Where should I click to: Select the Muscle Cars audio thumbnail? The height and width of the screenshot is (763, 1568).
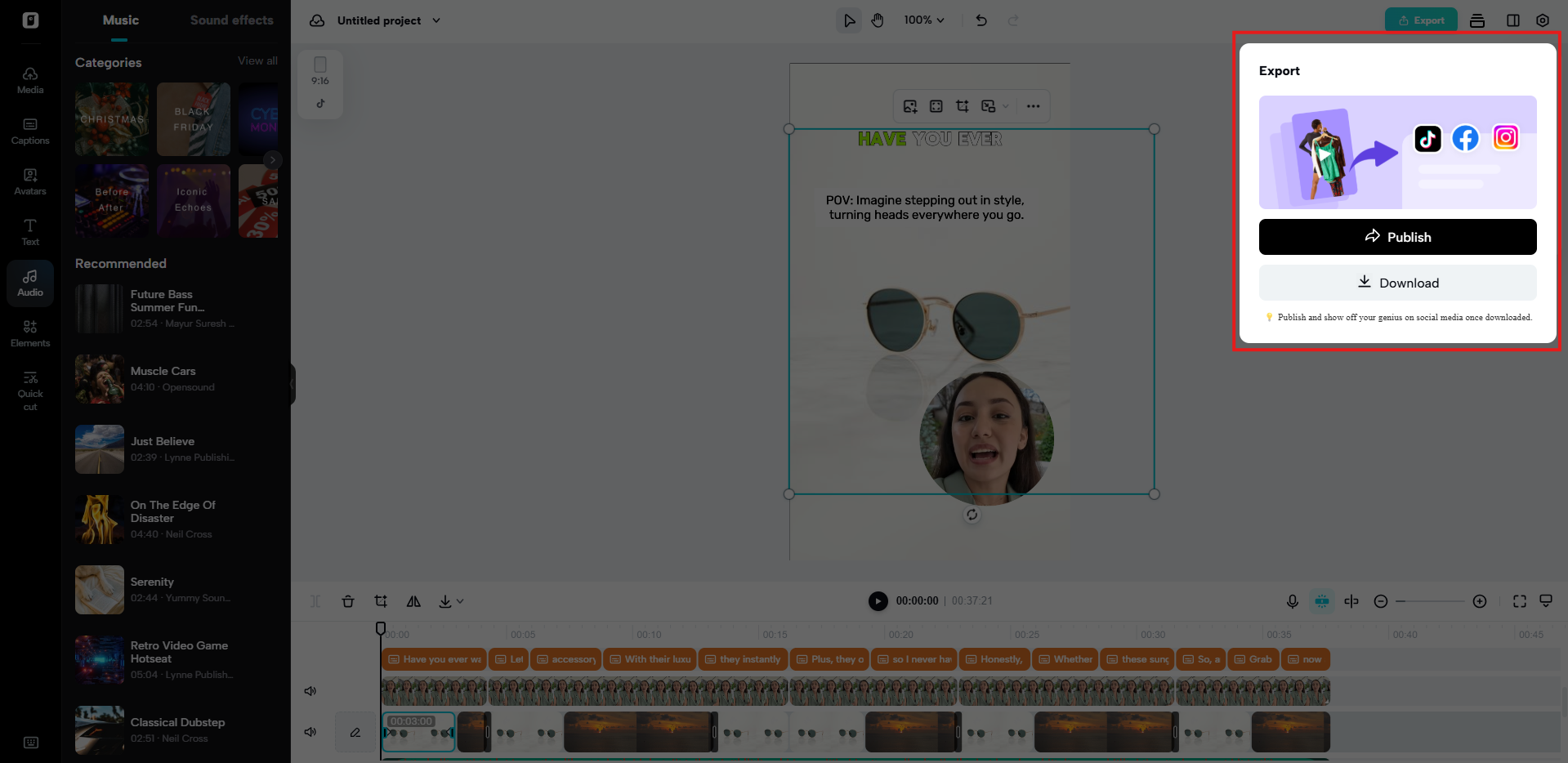[99, 379]
